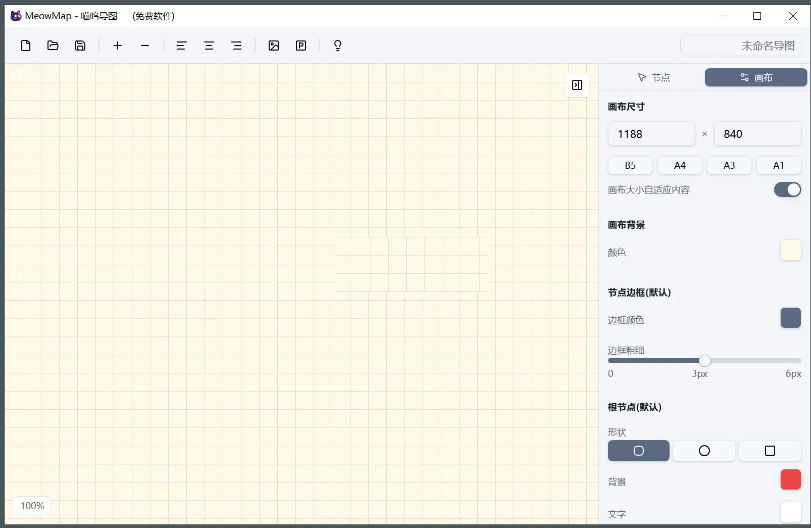Collapse the right side panel
811x528 pixels.
tap(577, 85)
